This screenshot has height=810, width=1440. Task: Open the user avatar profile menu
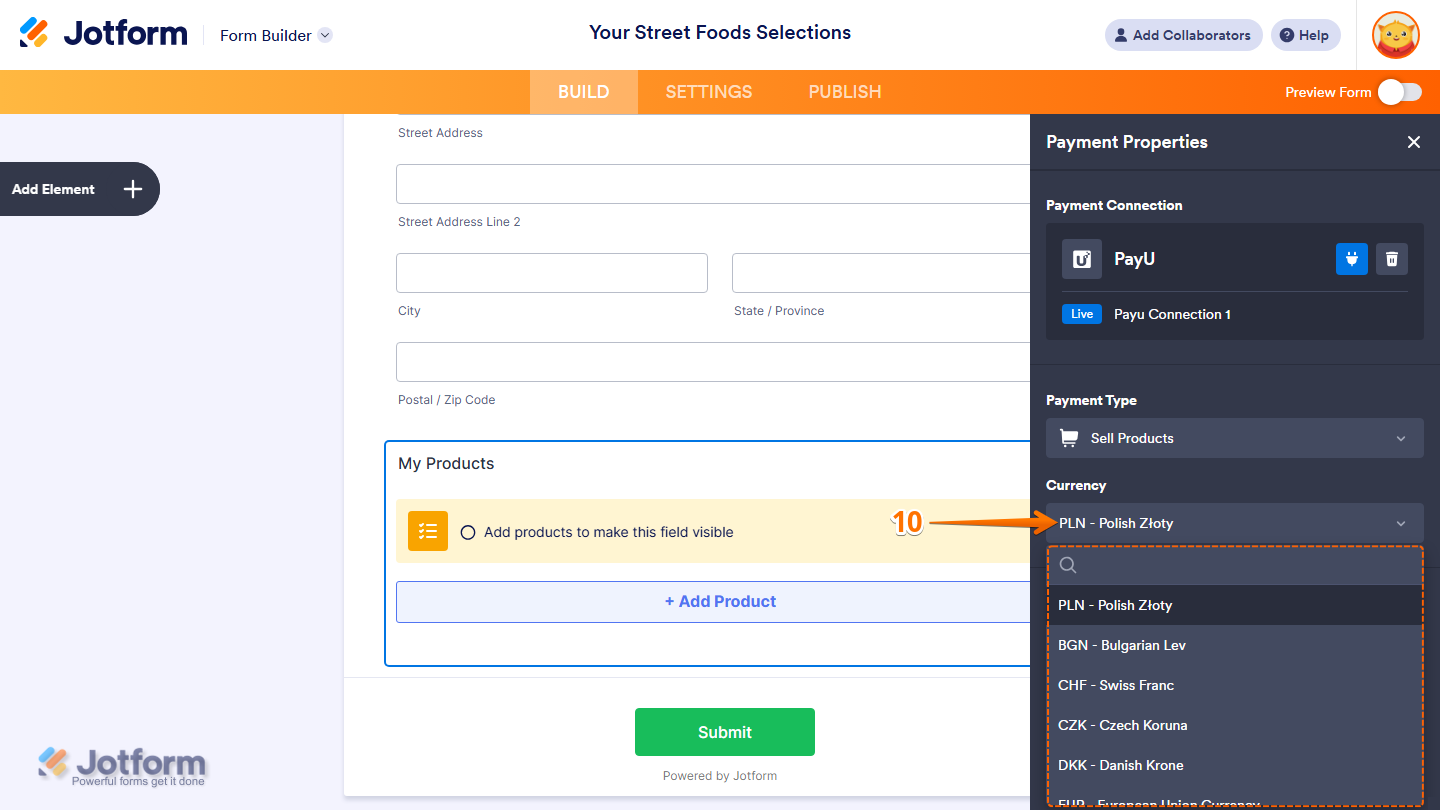(1396, 35)
